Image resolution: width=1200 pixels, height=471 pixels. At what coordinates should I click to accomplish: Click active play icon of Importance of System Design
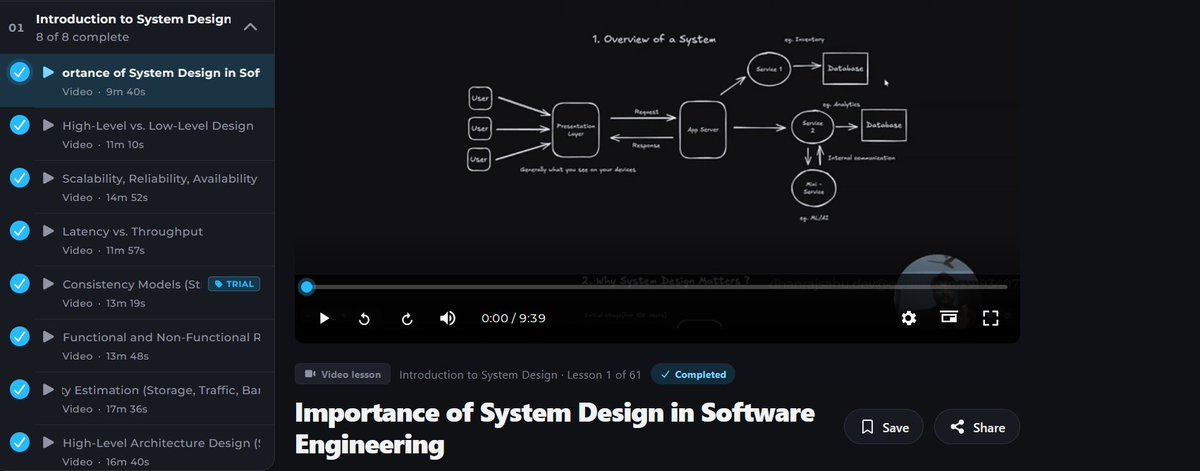coord(48,72)
